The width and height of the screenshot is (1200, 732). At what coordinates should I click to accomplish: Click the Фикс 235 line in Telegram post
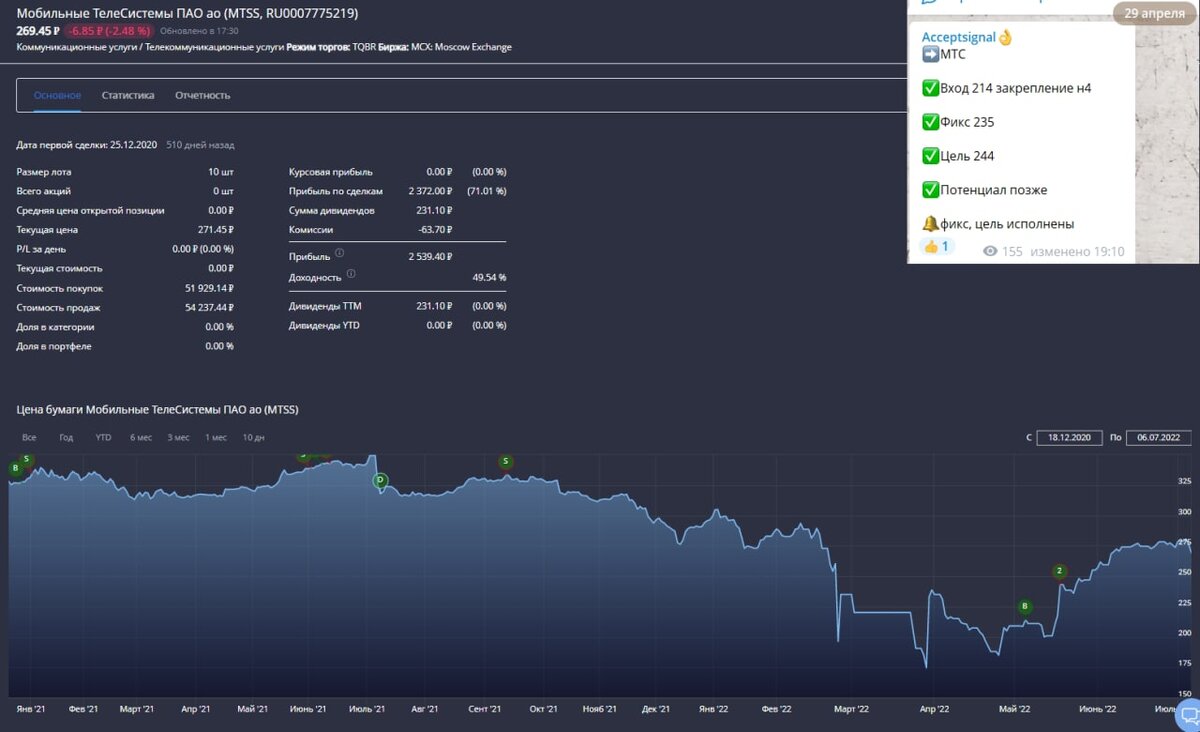pyautogui.click(x=958, y=122)
